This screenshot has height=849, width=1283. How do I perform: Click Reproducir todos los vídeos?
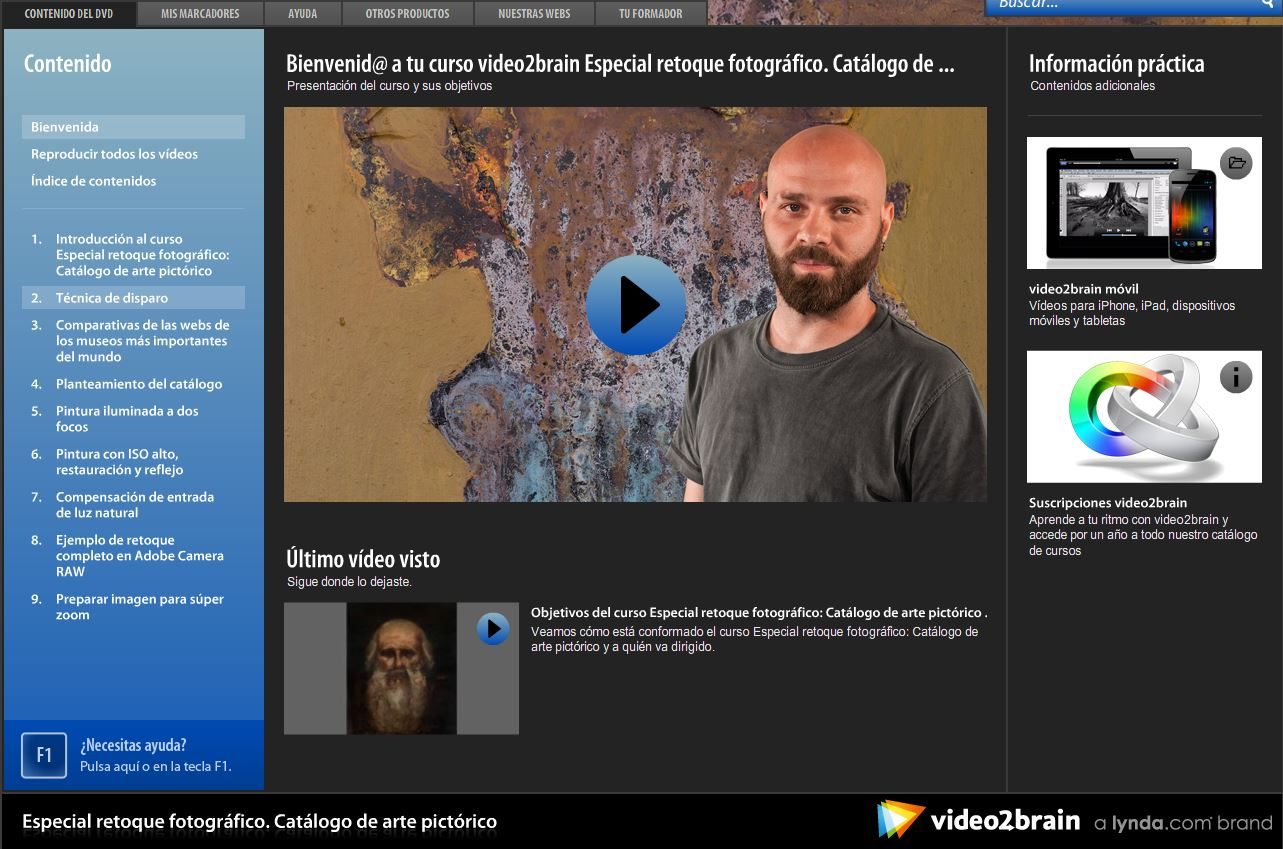coord(114,154)
